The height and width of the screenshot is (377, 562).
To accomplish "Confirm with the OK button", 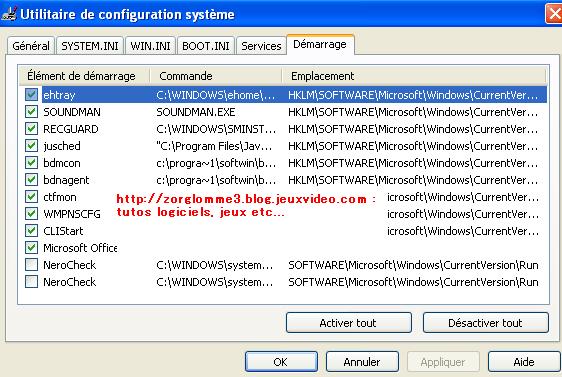I will click(281, 362).
